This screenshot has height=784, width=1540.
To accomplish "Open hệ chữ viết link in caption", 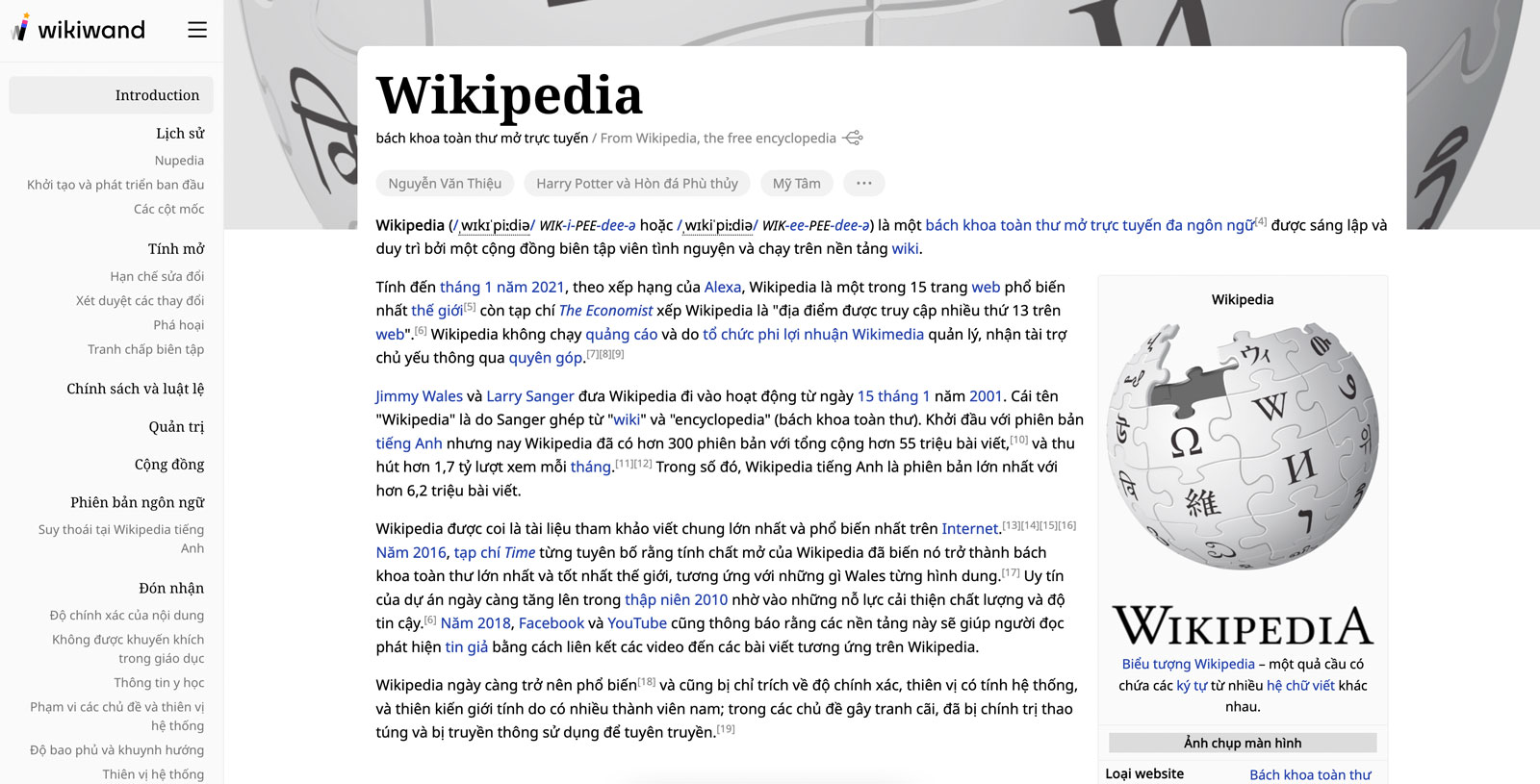I will point(1301,685).
